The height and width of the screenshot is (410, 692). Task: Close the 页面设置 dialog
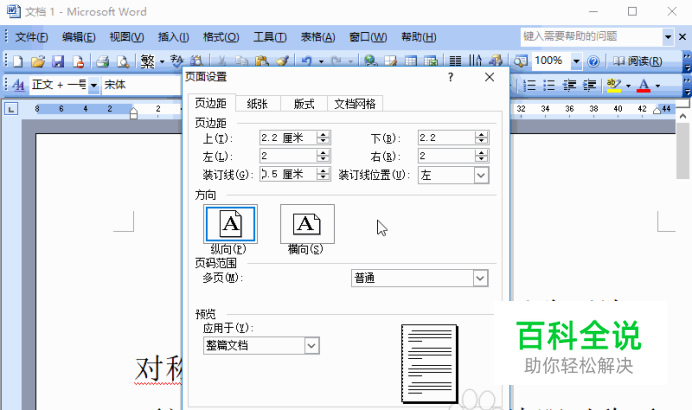[489, 77]
